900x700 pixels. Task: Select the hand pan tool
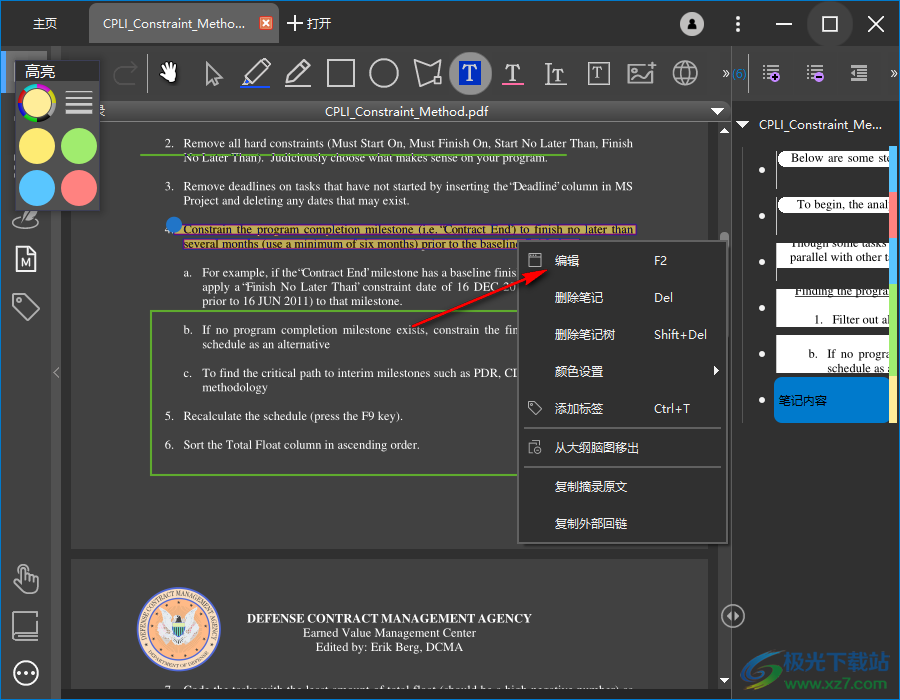click(169, 73)
